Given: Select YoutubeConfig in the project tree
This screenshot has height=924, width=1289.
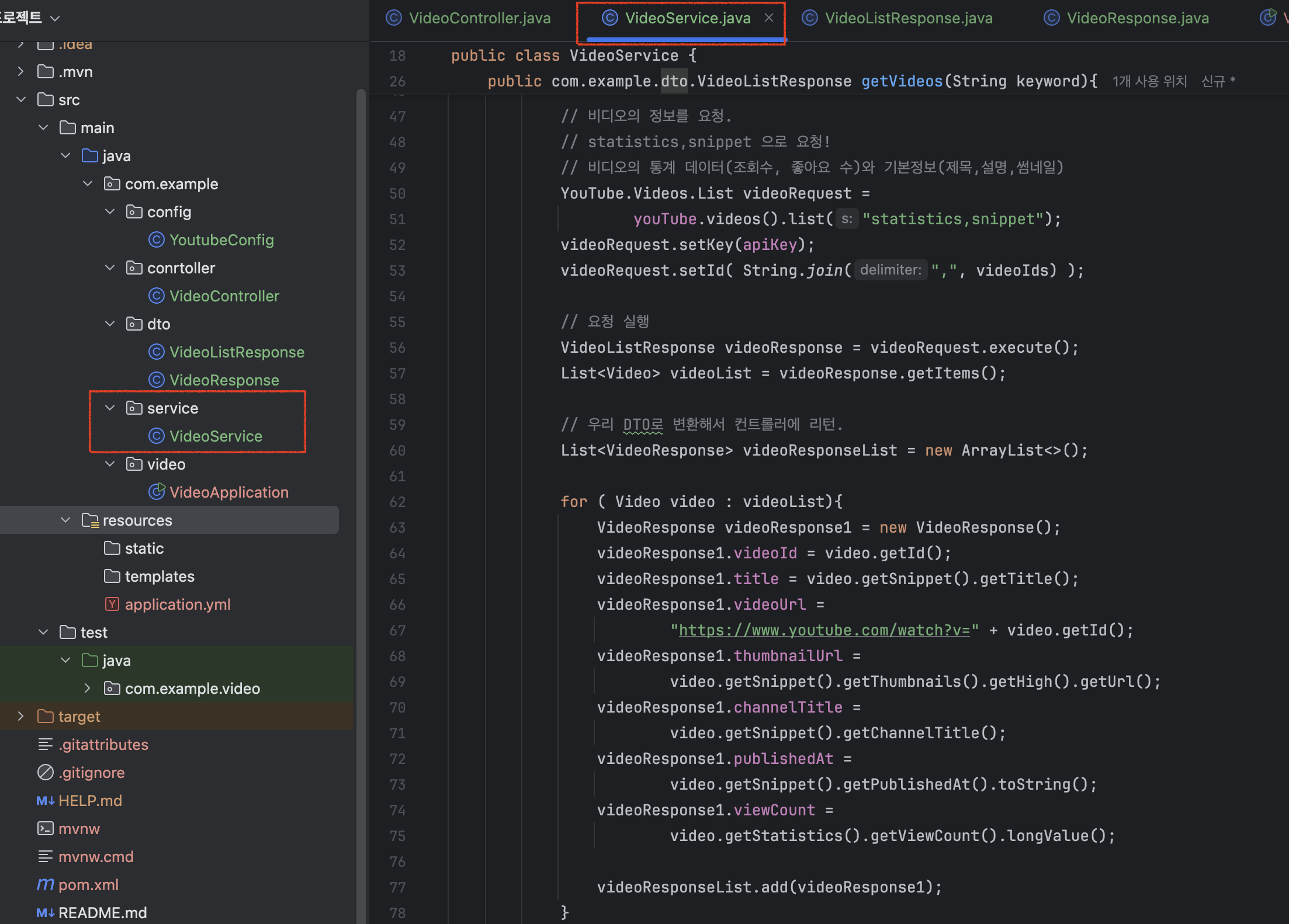Looking at the screenshot, I should click(x=221, y=240).
